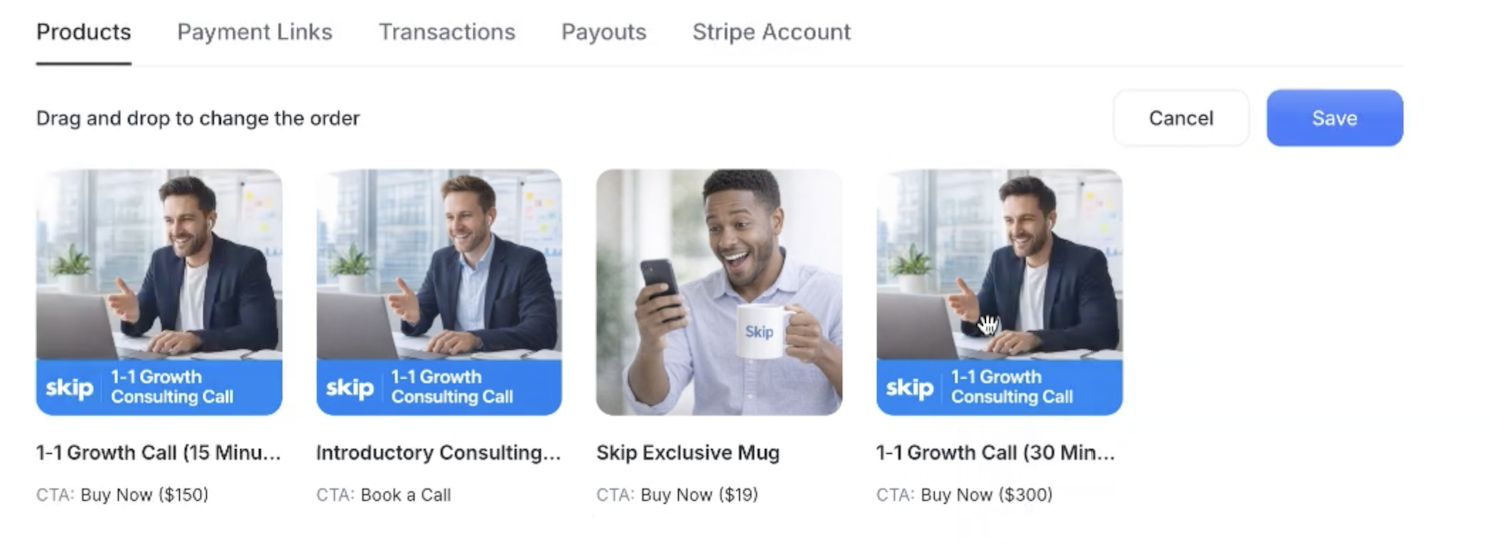Viewport: 1490px width, 544px height.
Task: Click the CTA: Book a Call label
Action: (384, 495)
